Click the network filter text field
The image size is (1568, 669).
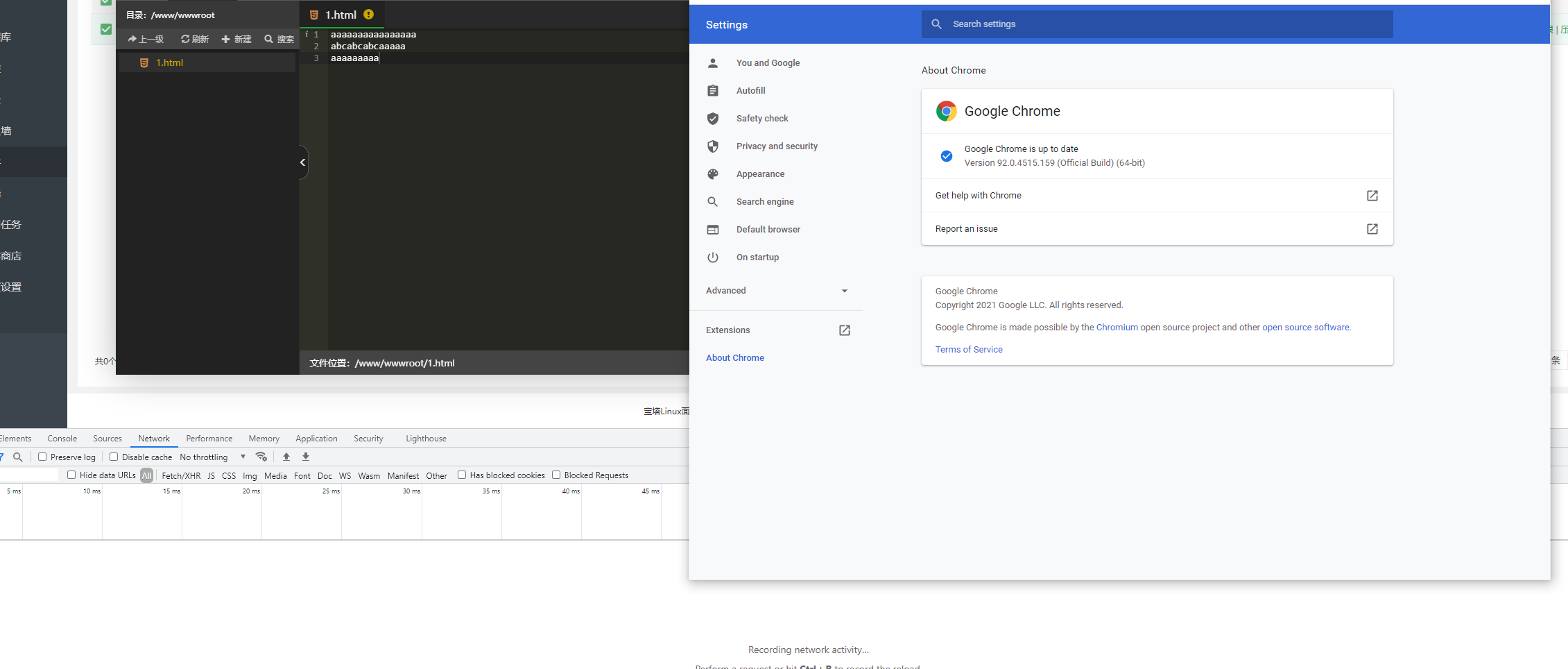[x=29, y=475]
